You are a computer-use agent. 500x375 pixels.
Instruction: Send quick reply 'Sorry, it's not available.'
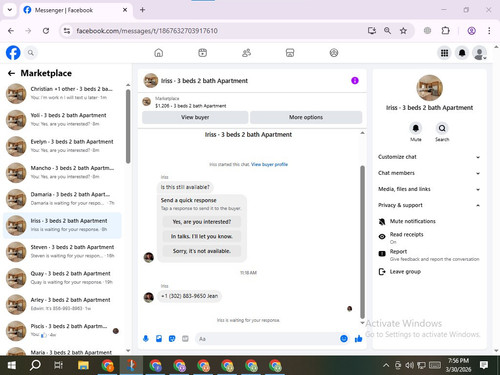[x=202, y=251]
